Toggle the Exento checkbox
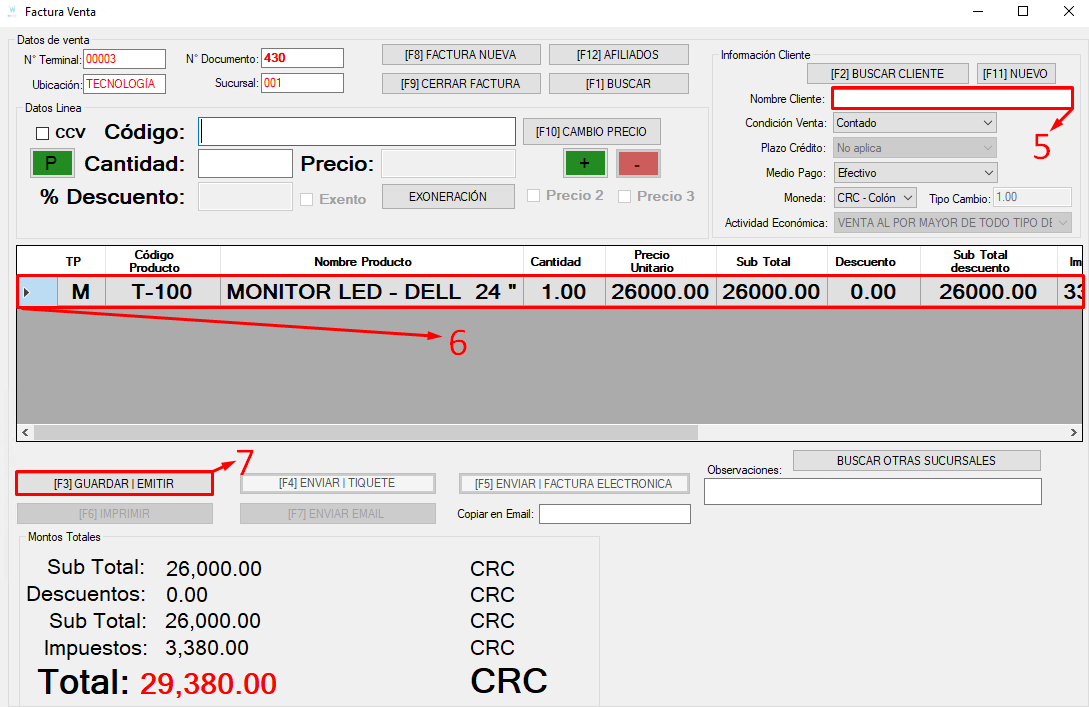 [306, 199]
